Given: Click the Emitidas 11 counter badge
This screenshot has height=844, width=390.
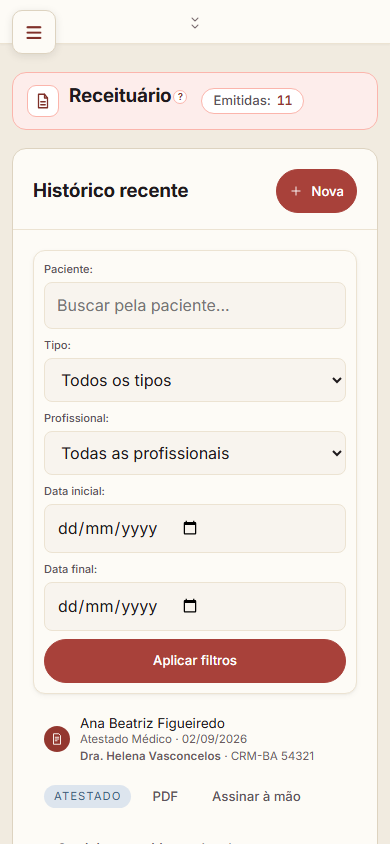Looking at the screenshot, I should click(x=252, y=101).
